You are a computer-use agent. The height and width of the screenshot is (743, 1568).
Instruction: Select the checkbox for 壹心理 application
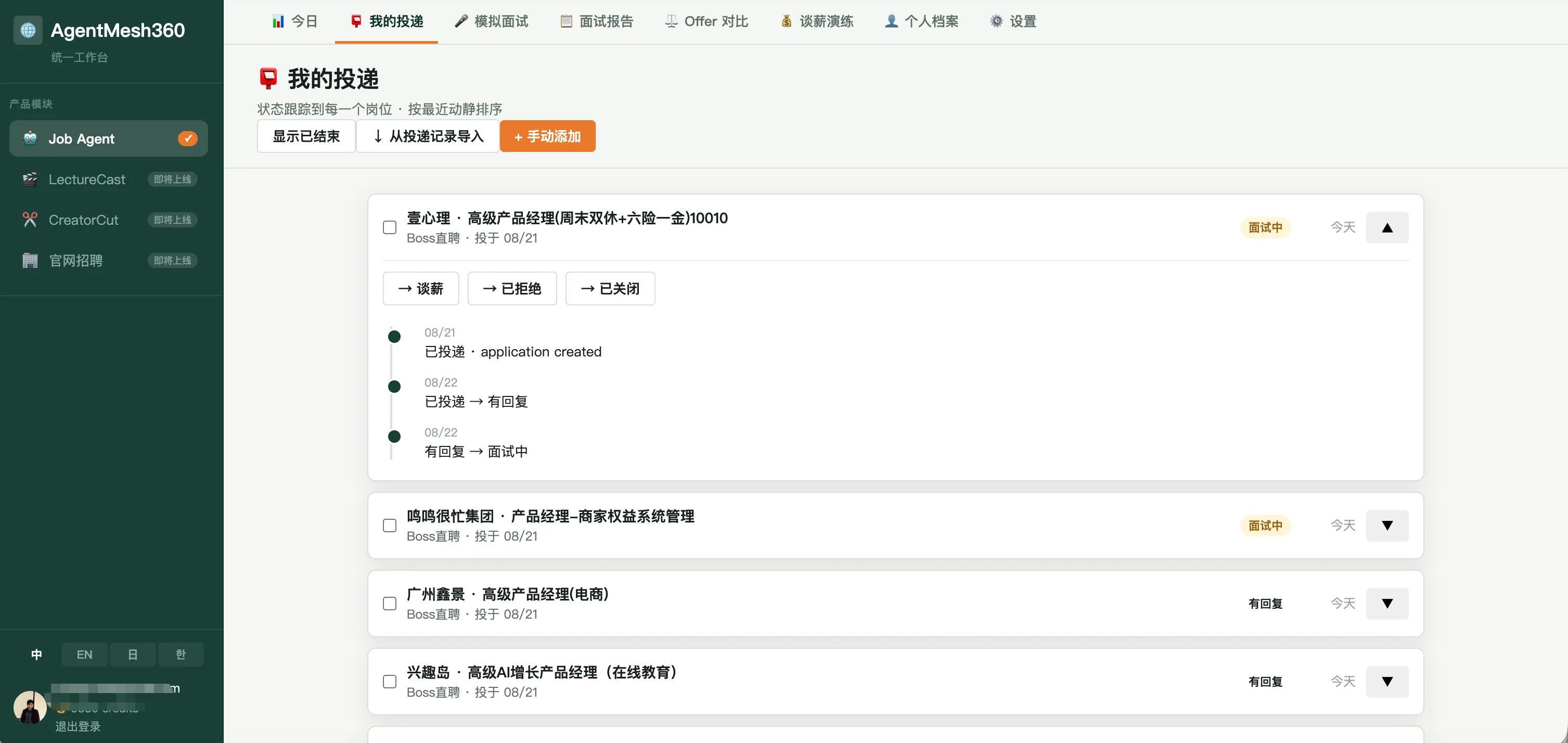[x=390, y=227]
